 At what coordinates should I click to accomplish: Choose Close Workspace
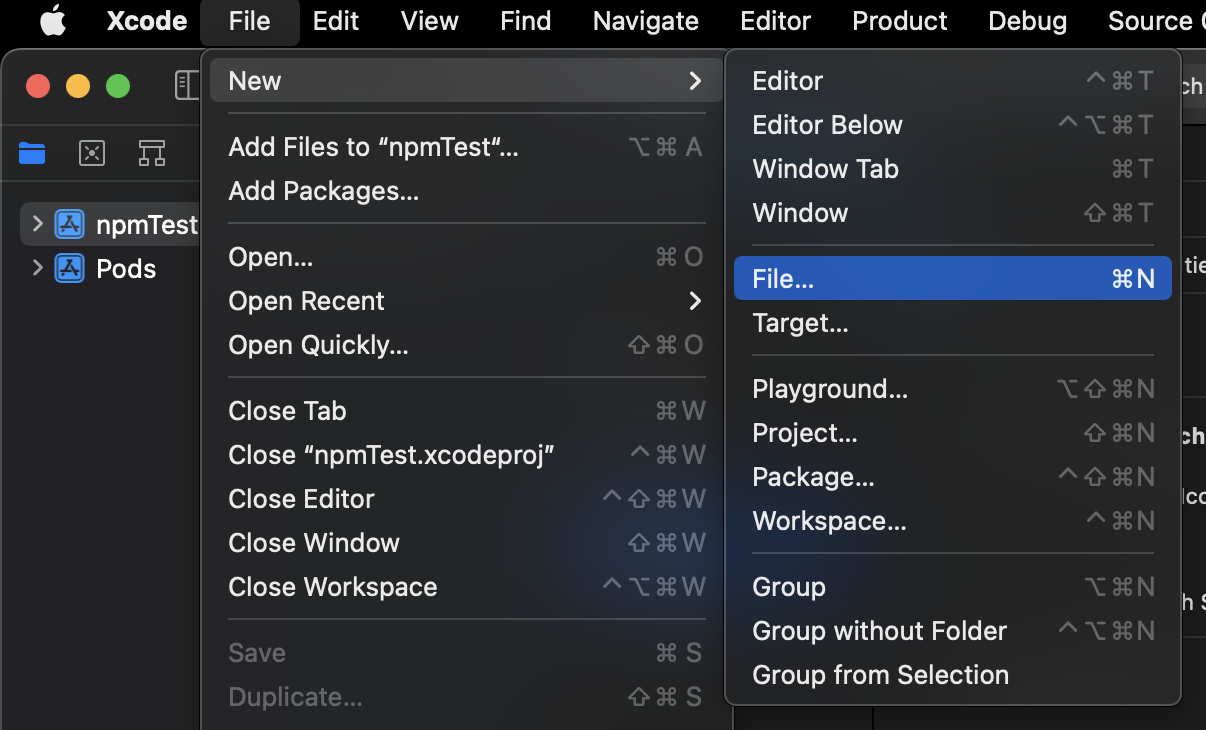pyautogui.click(x=466, y=587)
